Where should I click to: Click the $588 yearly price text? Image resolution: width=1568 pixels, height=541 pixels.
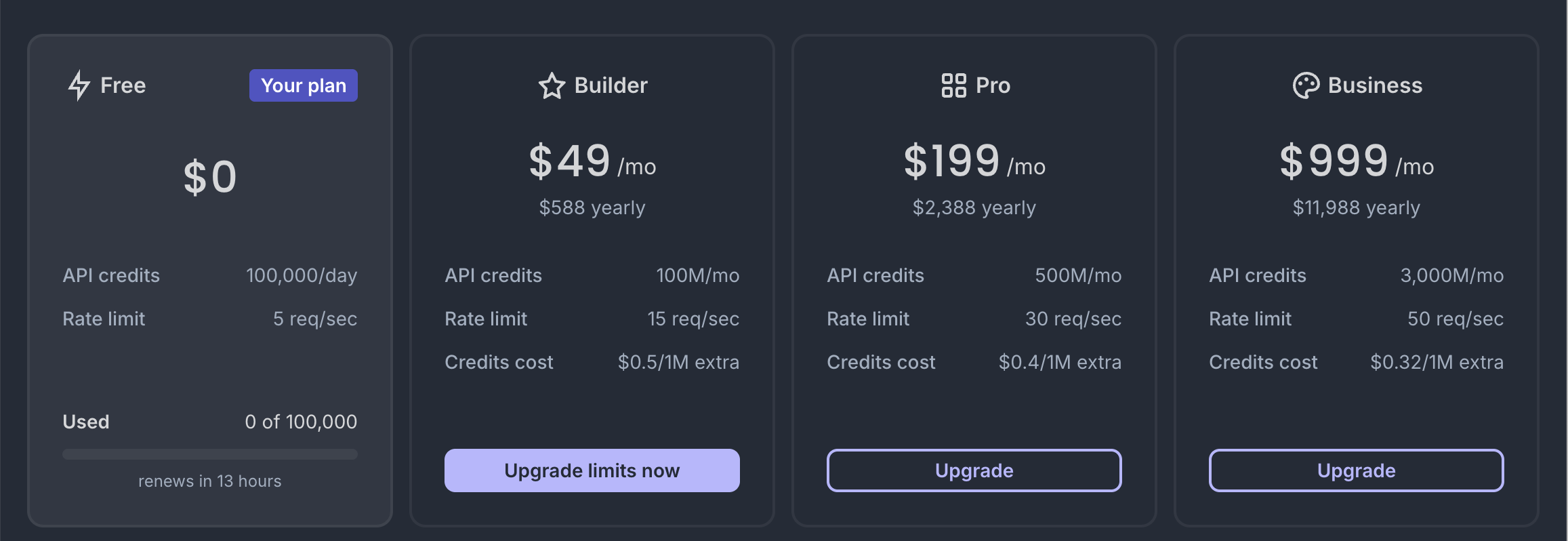point(592,207)
